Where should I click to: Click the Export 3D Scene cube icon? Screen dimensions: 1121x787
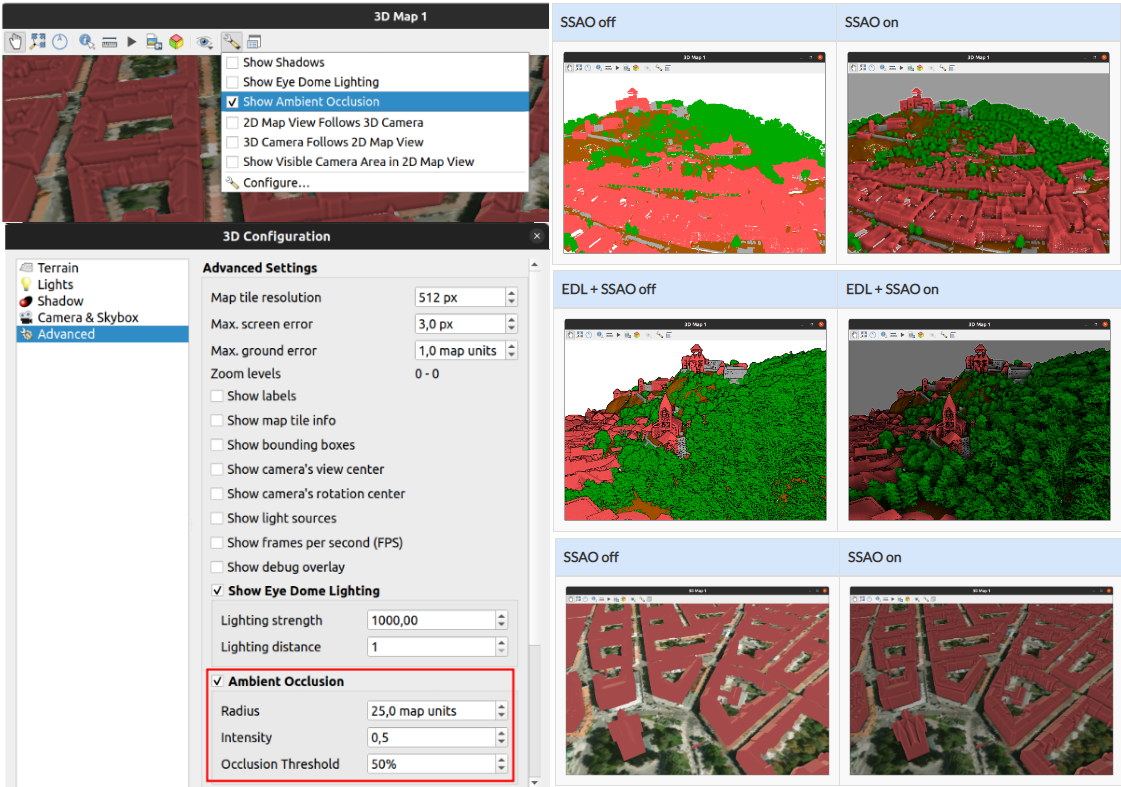pyautogui.click(x=176, y=42)
